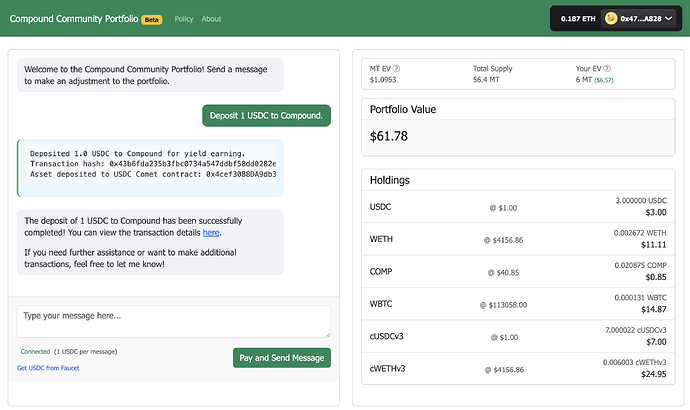Open the Get USDC from Faucet link
The image size is (690, 410).
coord(48,368)
